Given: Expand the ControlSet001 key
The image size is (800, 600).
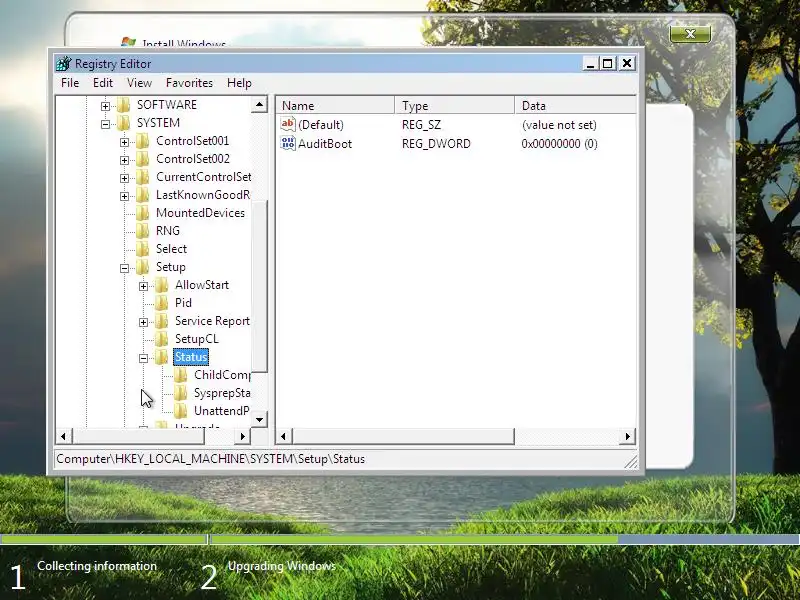Looking at the screenshot, I should 124,142.
